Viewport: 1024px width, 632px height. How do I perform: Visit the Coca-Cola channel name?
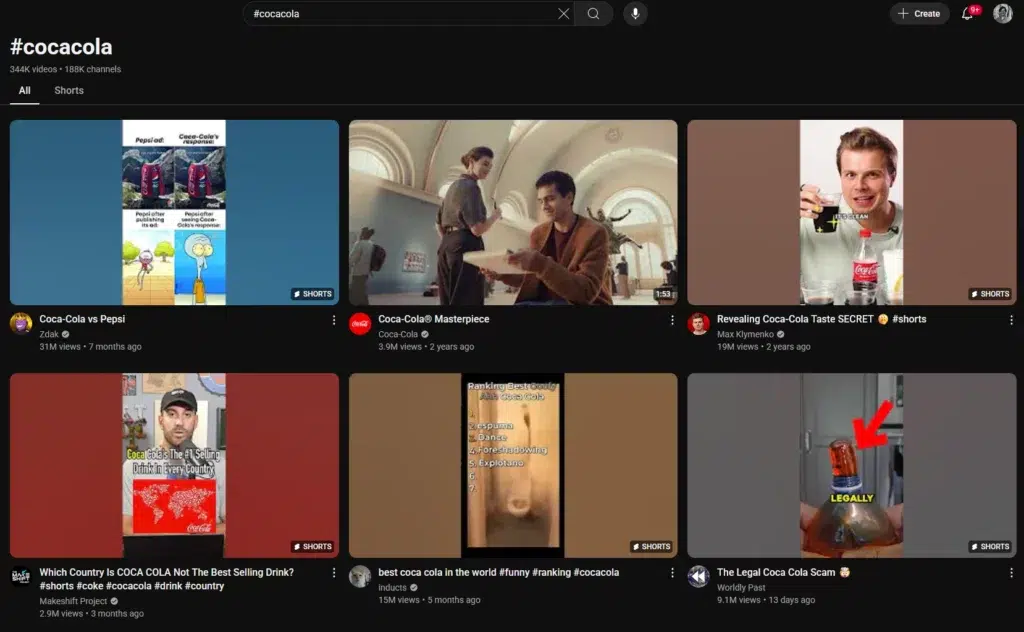pyautogui.click(x=398, y=334)
